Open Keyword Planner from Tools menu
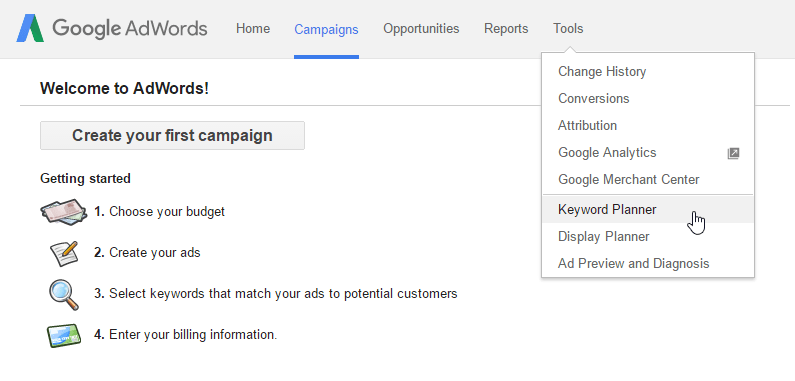The width and height of the screenshot is (795, 381). coord(648,210)
